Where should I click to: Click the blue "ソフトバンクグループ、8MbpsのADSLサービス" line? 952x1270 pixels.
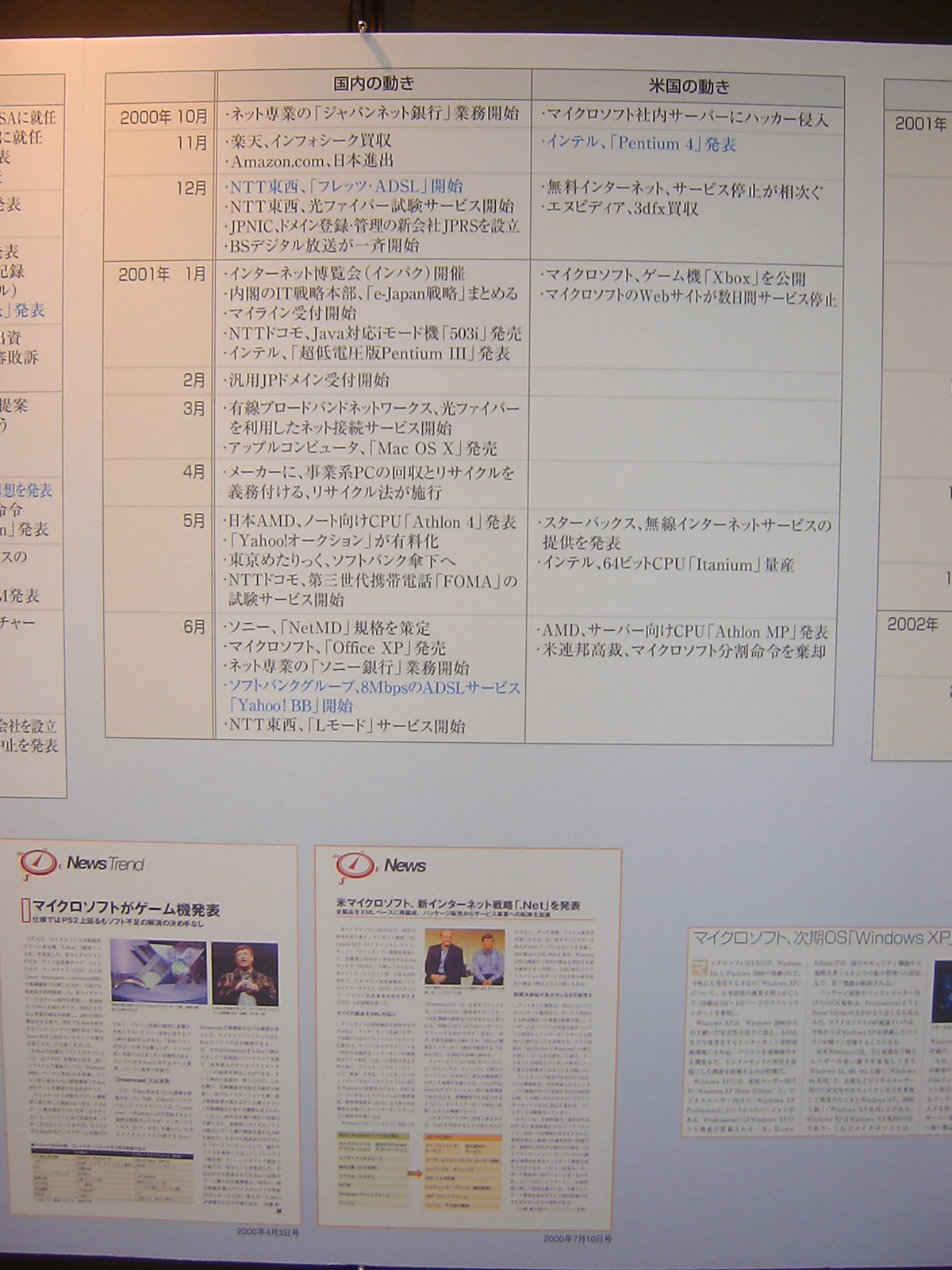[x=372, y=687]
